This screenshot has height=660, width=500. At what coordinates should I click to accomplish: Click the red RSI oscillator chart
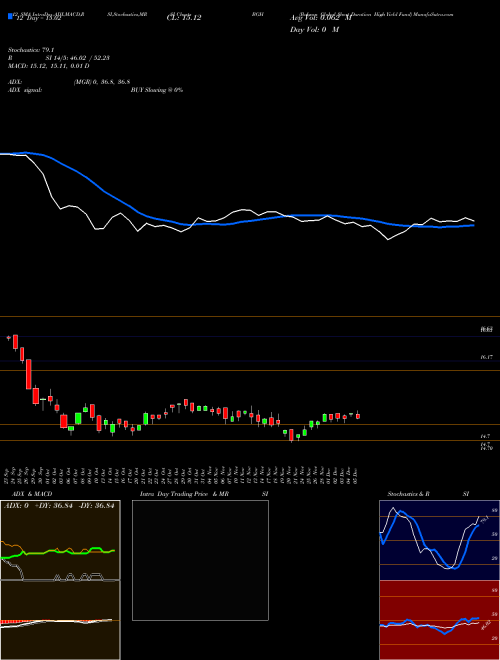(x=439, y=620)
